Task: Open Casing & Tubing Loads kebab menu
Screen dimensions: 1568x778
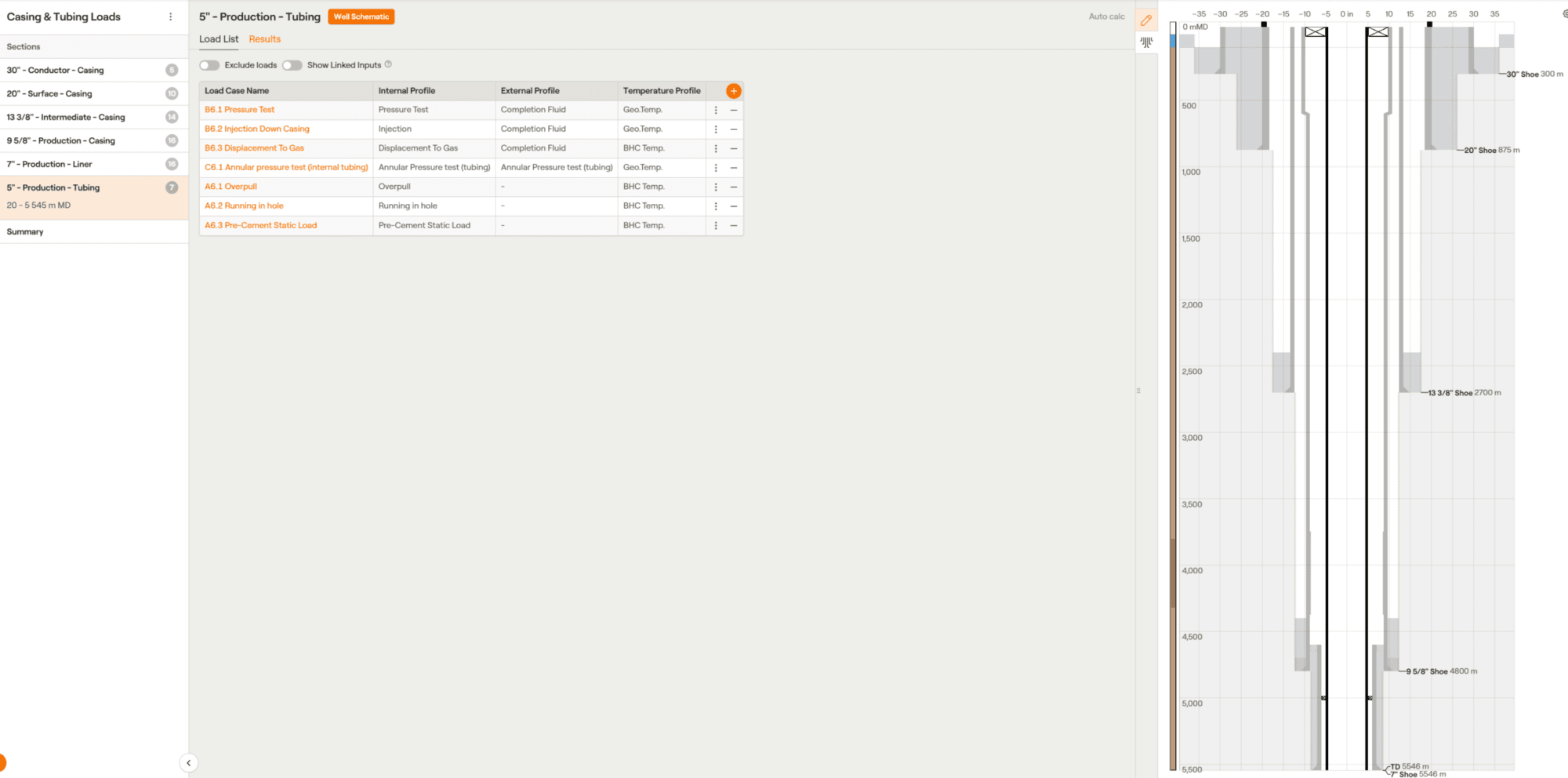Action: pos(170,16)
